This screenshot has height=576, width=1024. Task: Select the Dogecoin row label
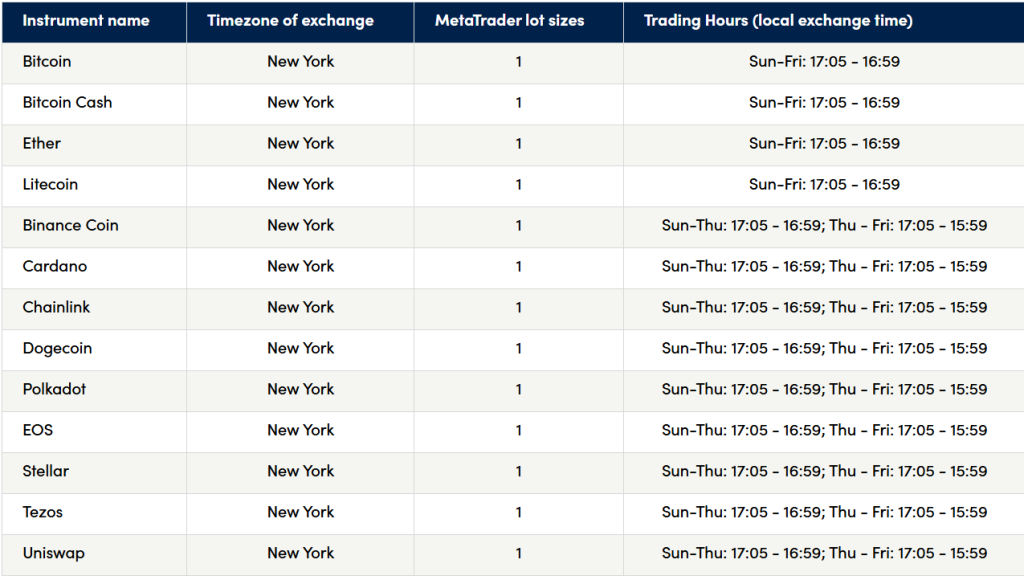(57, 349)
